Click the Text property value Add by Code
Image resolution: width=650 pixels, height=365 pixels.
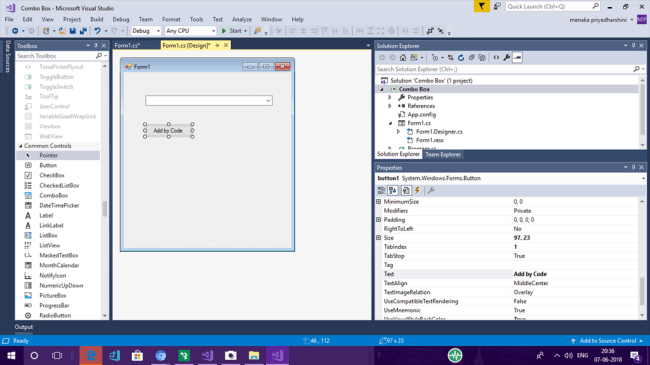tap(530, 274)
